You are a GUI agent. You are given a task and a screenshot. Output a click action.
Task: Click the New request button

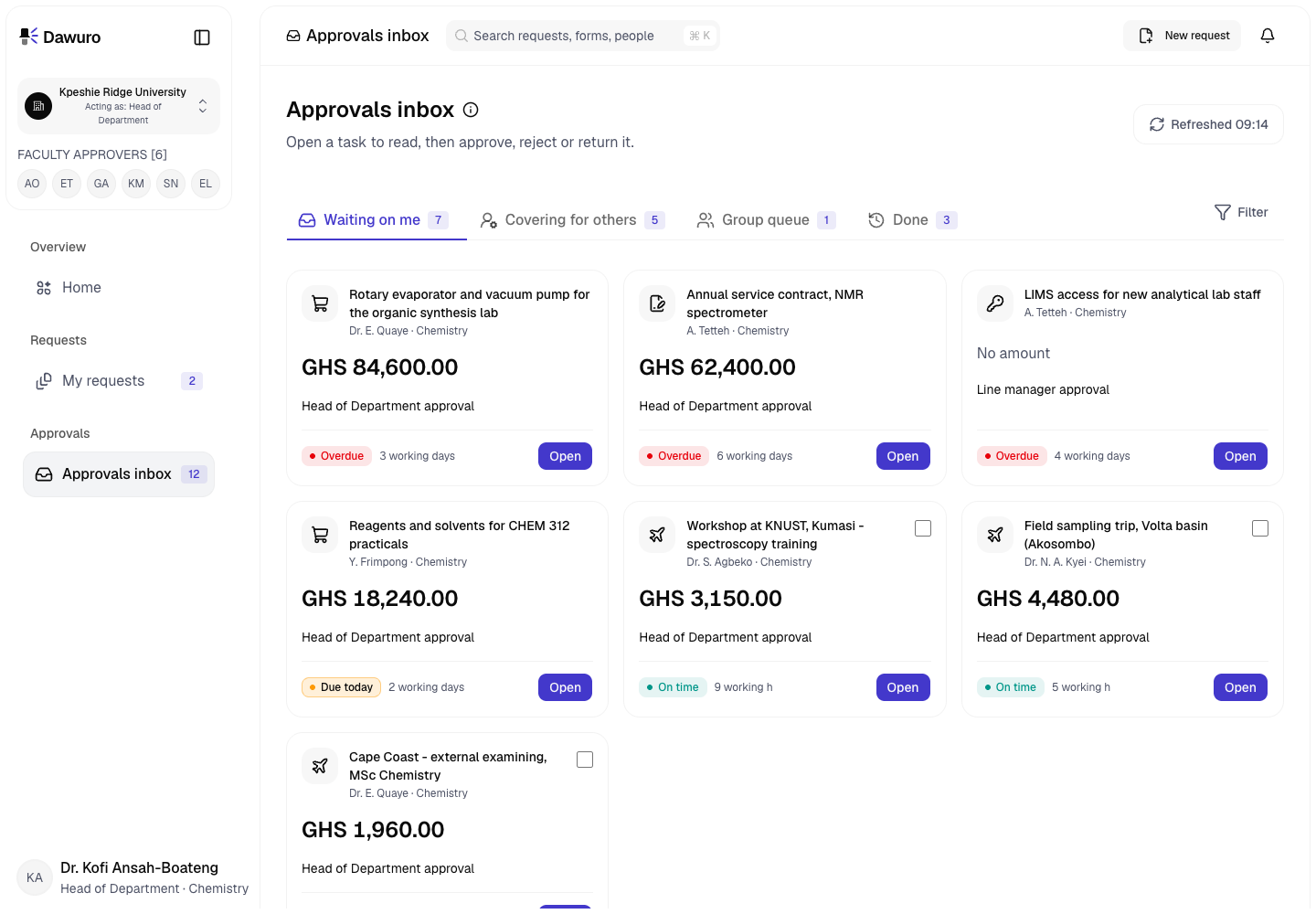click(1183, 36)
